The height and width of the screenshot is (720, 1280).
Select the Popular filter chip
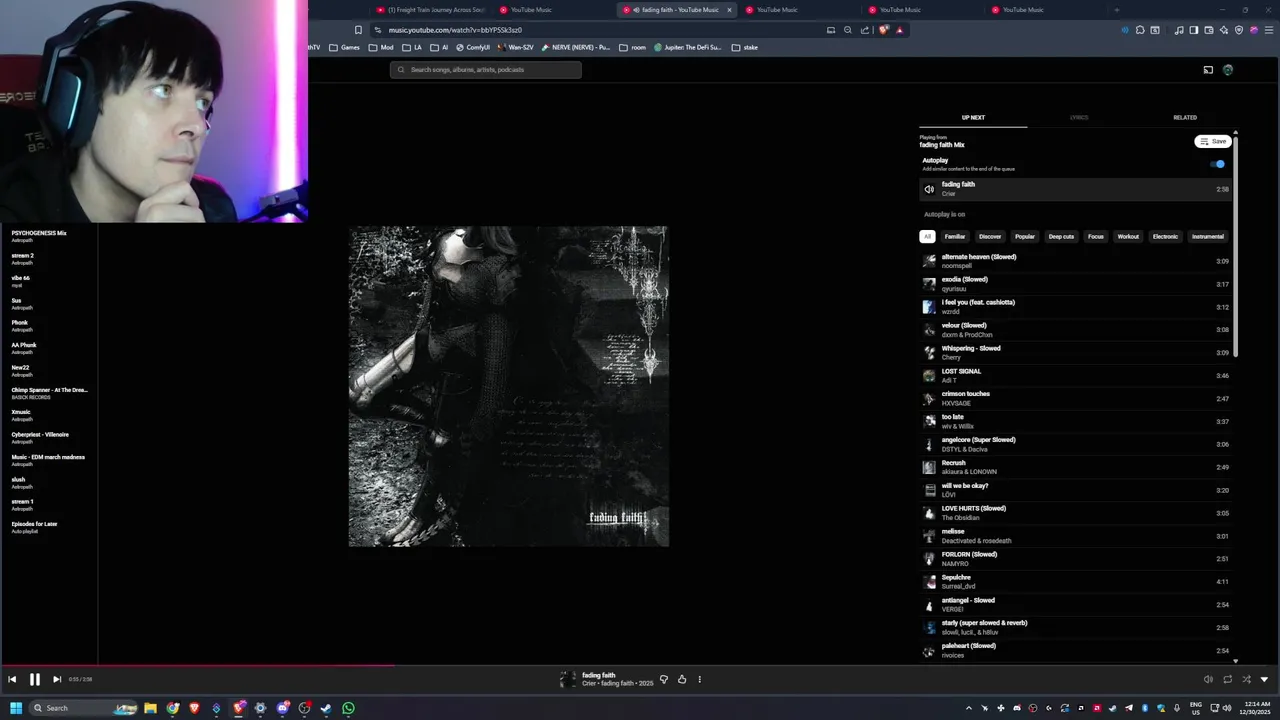pyautogui.click(x=1025, y=237)
